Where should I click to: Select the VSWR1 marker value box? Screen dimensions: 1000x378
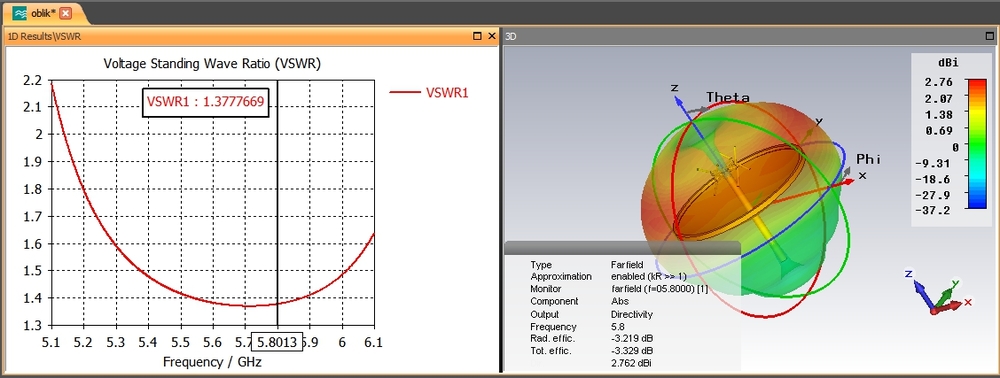205,101
